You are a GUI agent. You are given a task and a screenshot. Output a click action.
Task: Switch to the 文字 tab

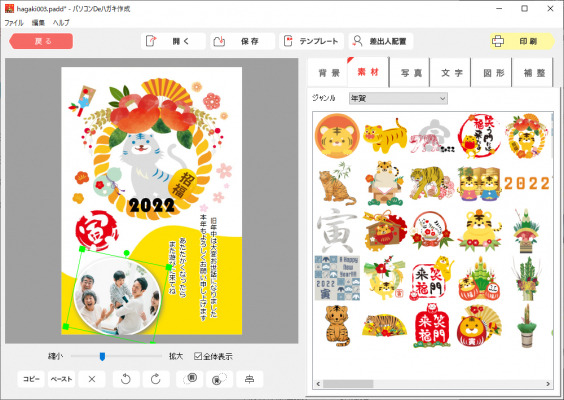coord(452,73)
